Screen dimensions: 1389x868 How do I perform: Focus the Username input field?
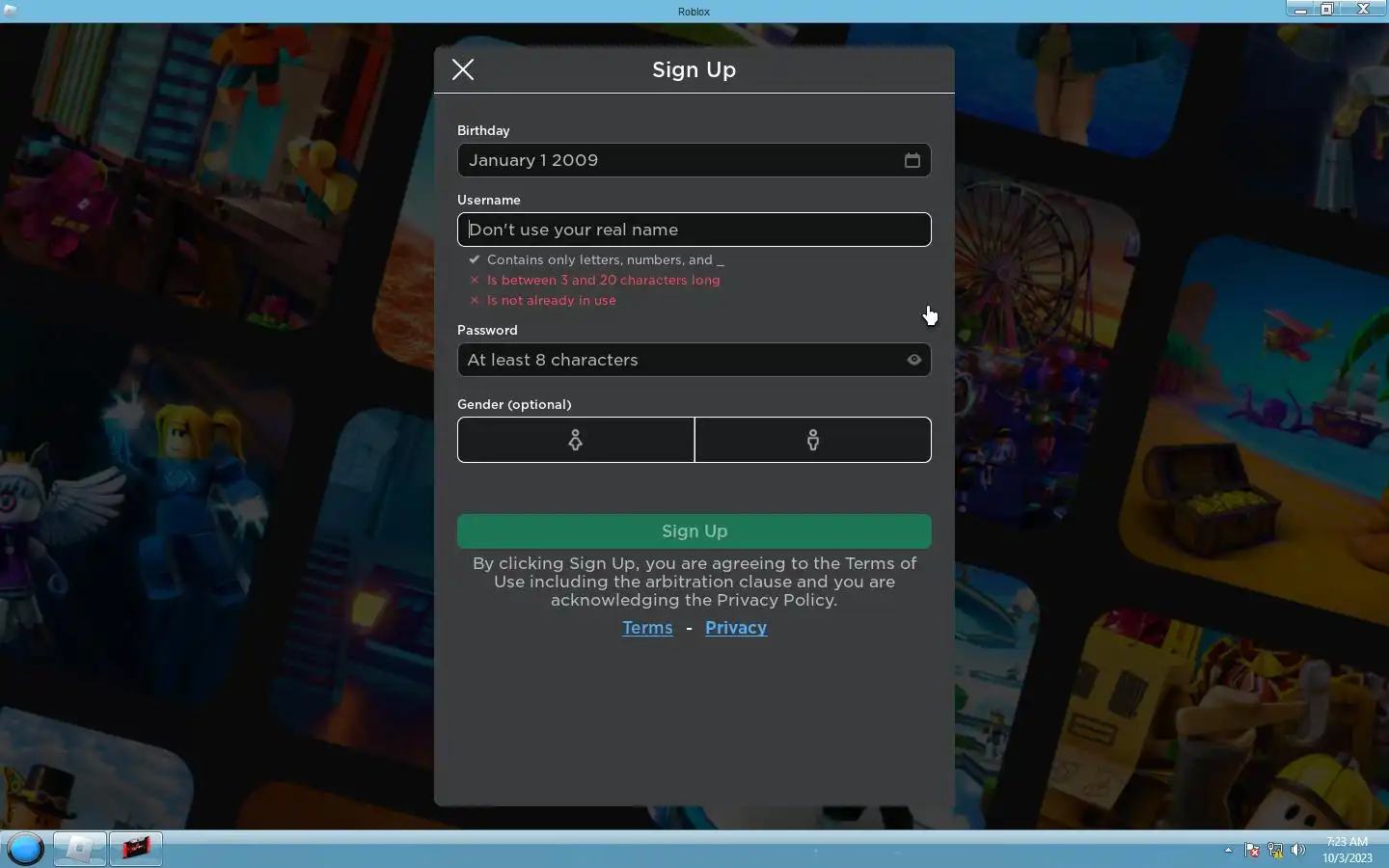coord(694,230)
